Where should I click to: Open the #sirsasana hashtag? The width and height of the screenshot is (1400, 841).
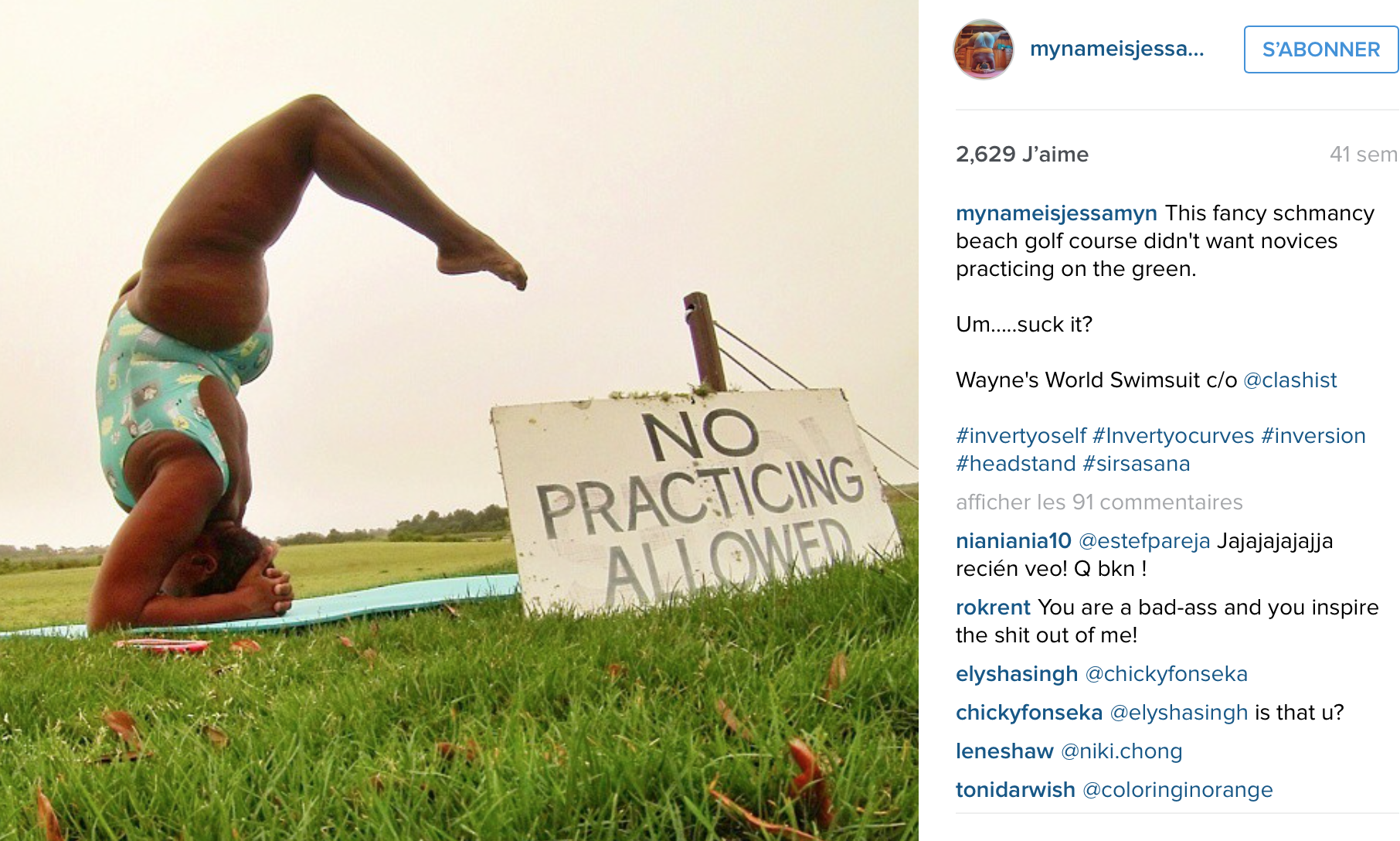click(x=1136, y=464)
